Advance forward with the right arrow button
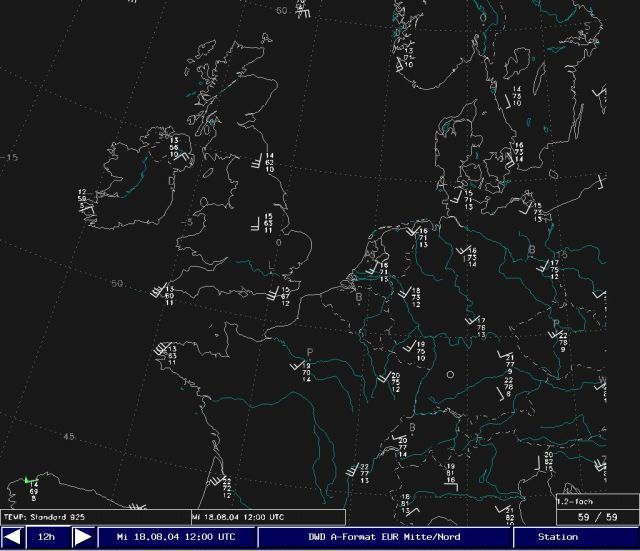Viewport: 640px width, 551px height. (84, 537)
